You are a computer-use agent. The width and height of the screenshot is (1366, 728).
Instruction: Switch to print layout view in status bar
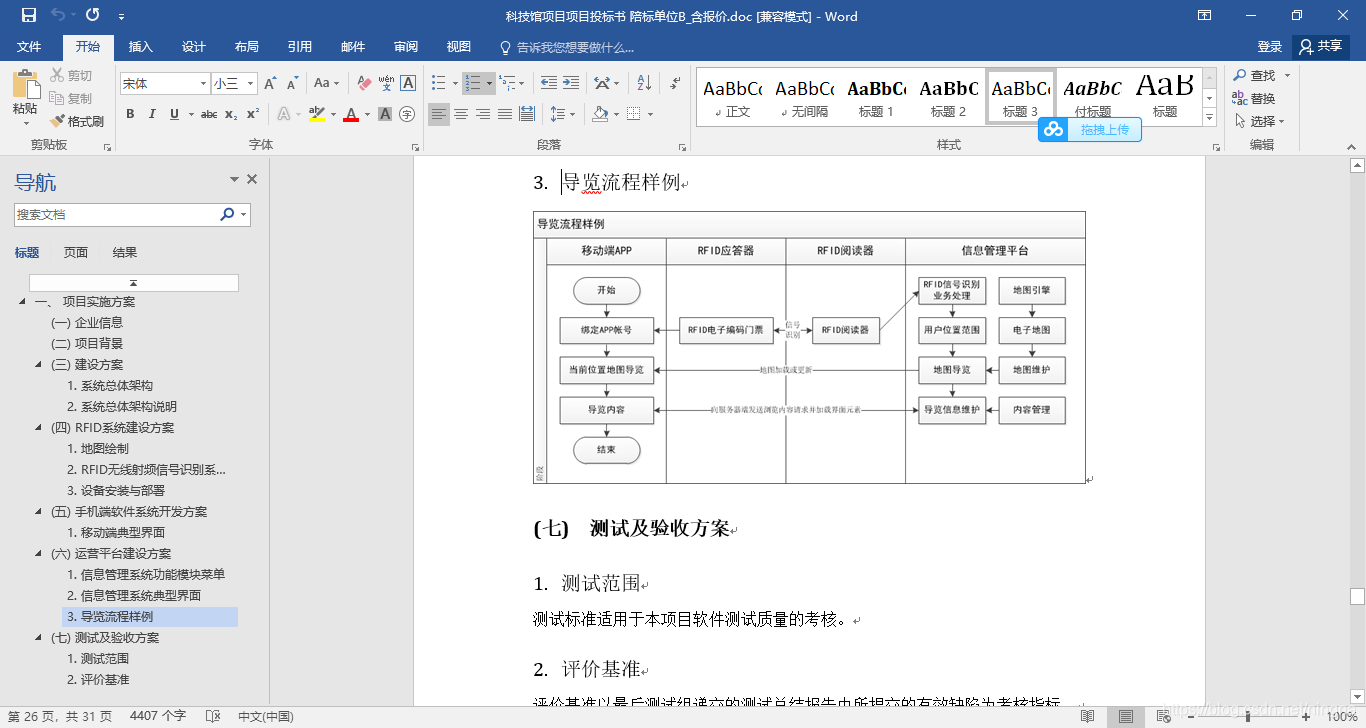point(1126,717)
